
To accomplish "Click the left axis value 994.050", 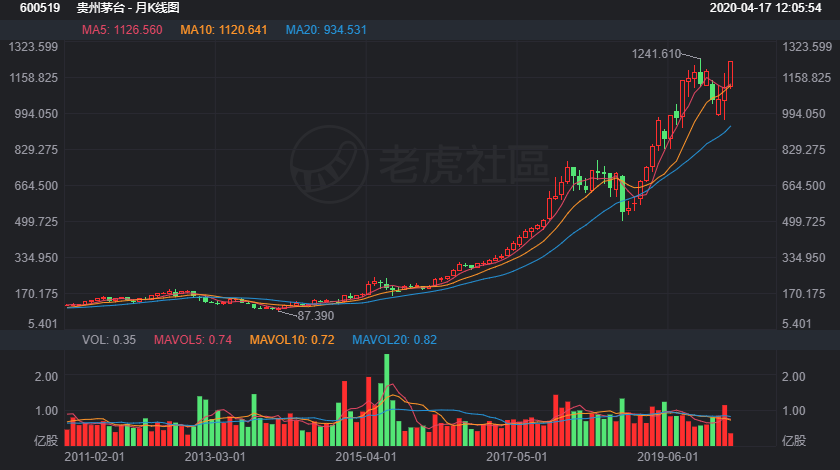I will coord(36,114).
